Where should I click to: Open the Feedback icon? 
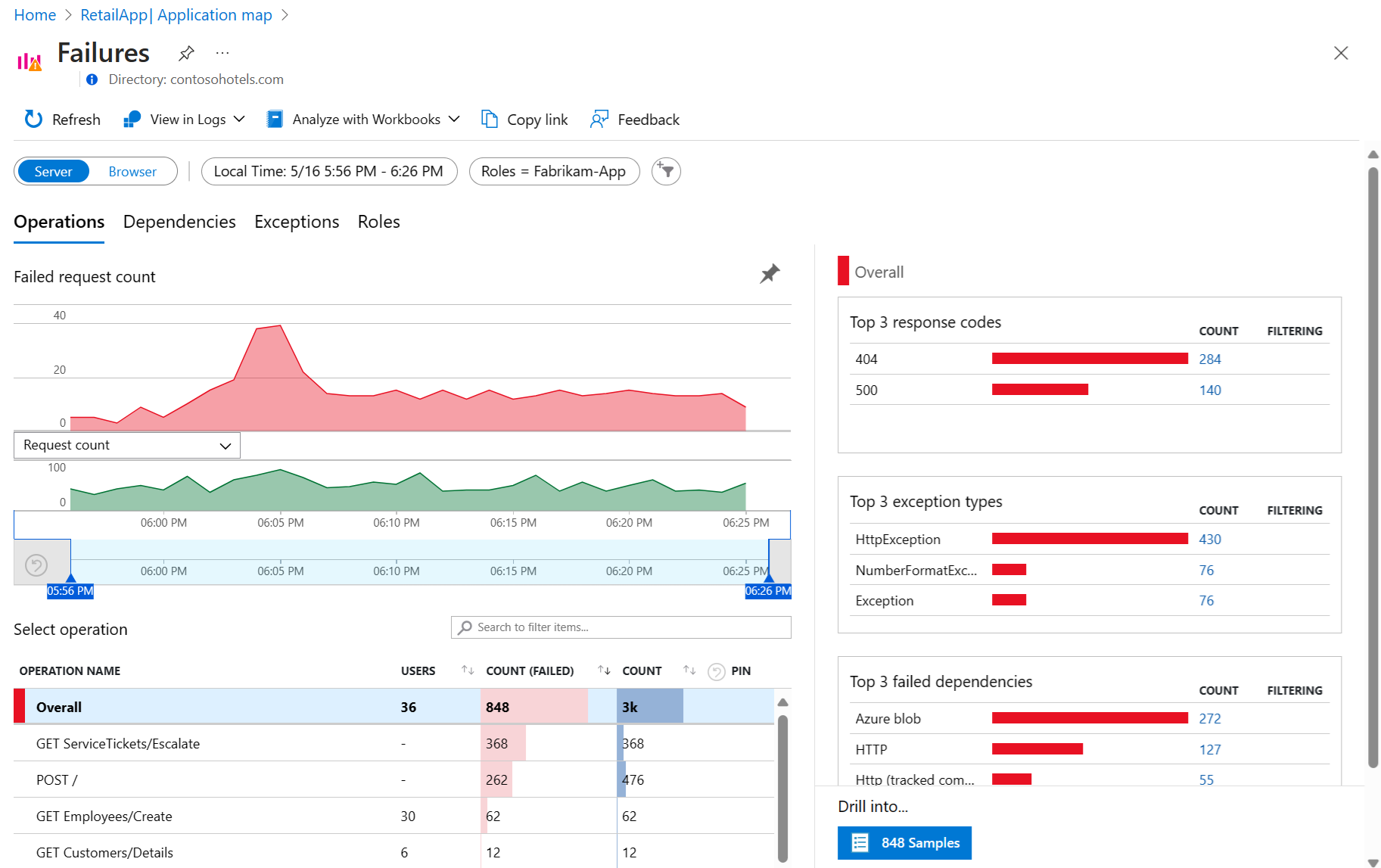click(599, 120)
